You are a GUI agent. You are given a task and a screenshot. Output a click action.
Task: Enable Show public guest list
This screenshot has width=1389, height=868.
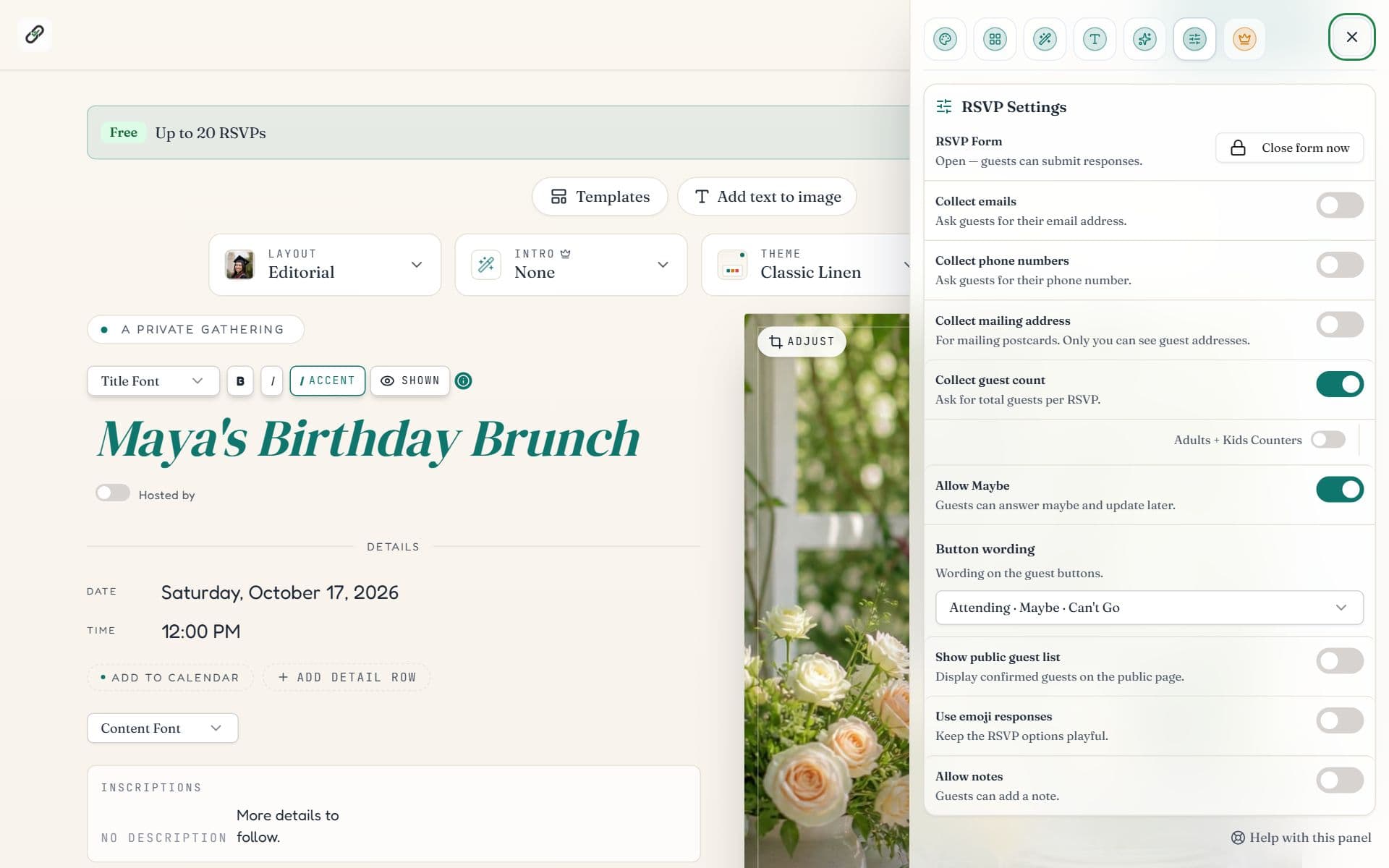pyautogui.click(x=1340, y=661)
